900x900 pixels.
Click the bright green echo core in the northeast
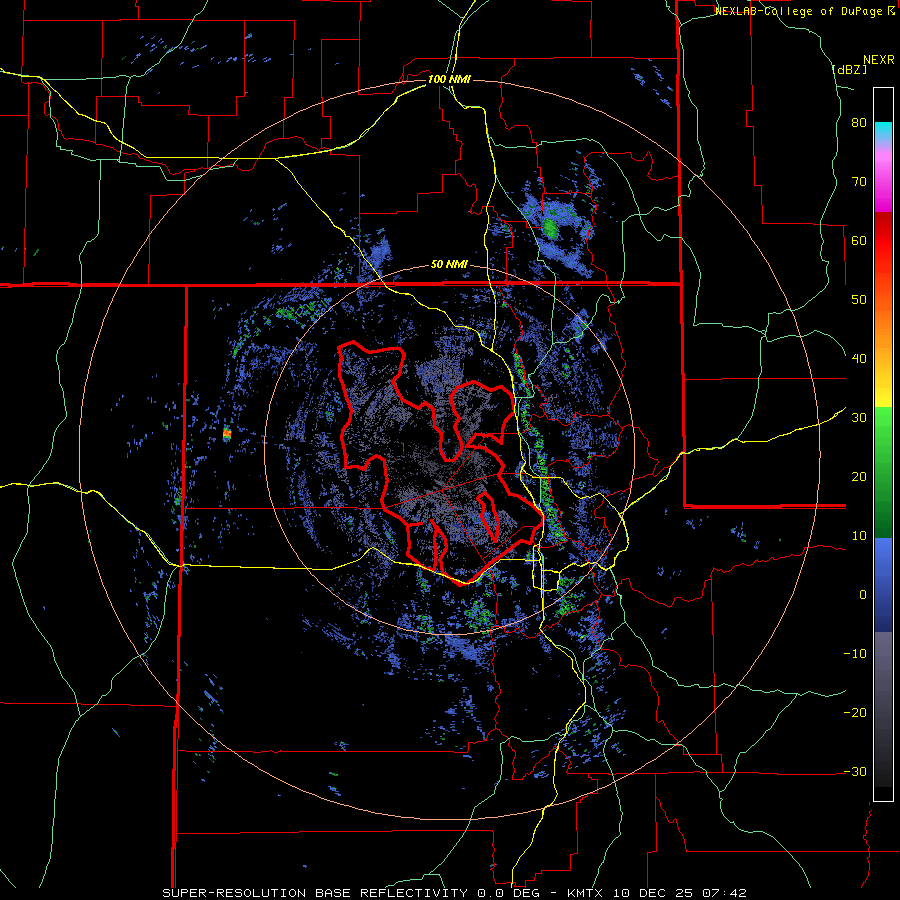550,228
